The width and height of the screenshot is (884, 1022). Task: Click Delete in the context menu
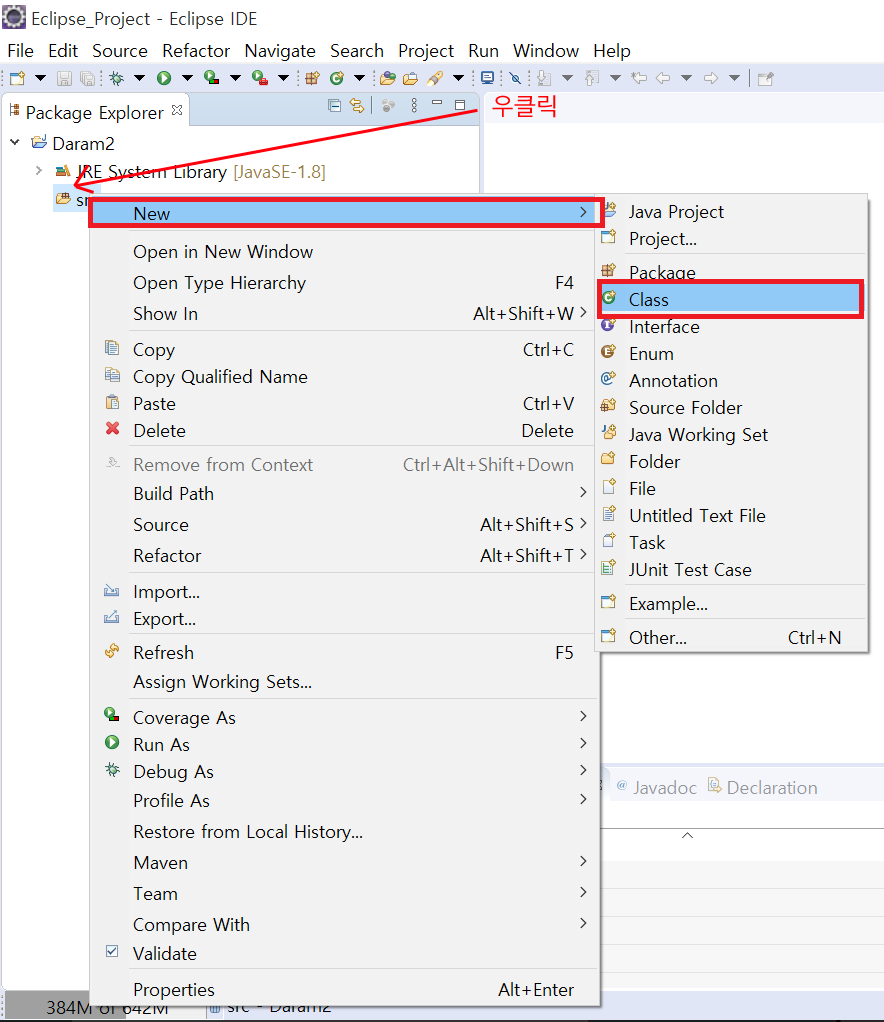click(344, 431)
